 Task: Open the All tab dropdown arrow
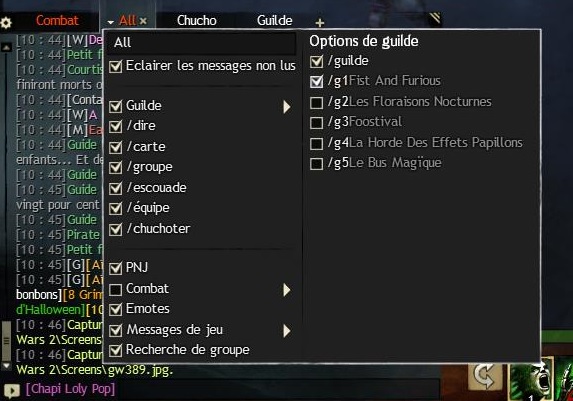111,22
